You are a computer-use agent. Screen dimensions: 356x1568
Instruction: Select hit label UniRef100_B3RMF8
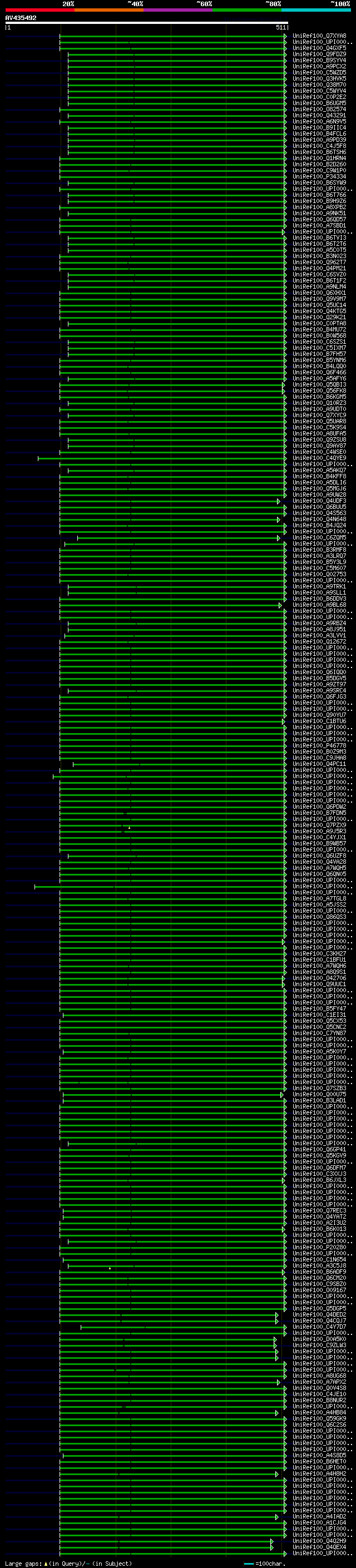tap(319, 550)
